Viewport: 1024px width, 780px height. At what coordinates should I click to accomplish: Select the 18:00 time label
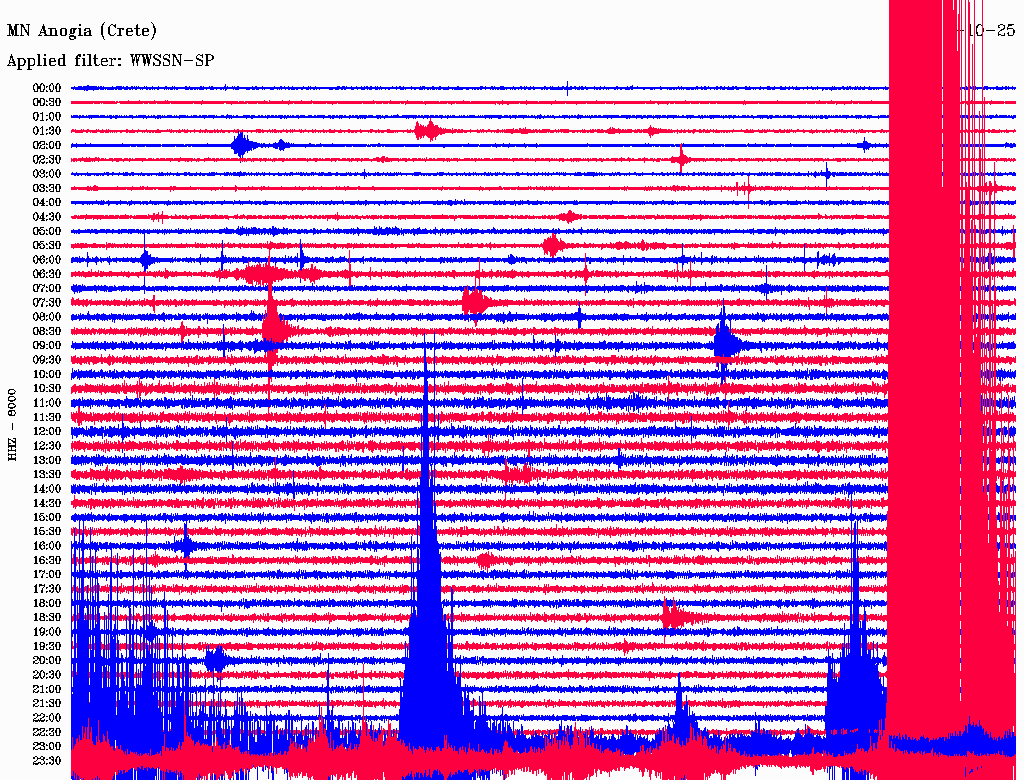click(47, 603)
